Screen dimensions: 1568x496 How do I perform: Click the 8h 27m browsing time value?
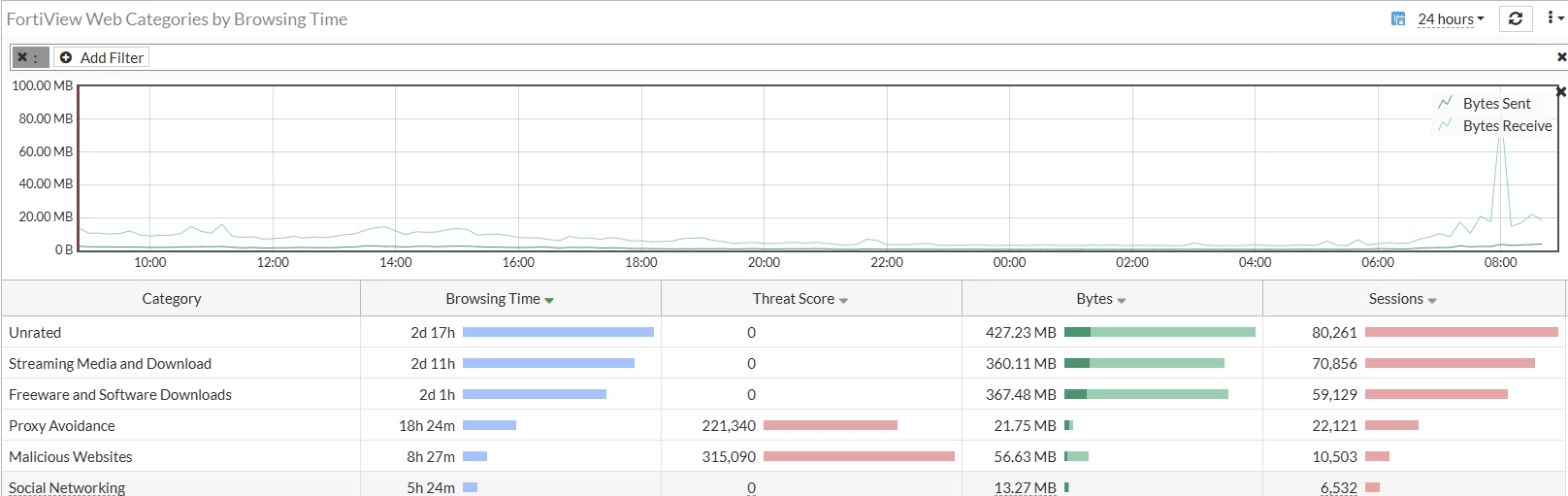click(x=431, y=456)
